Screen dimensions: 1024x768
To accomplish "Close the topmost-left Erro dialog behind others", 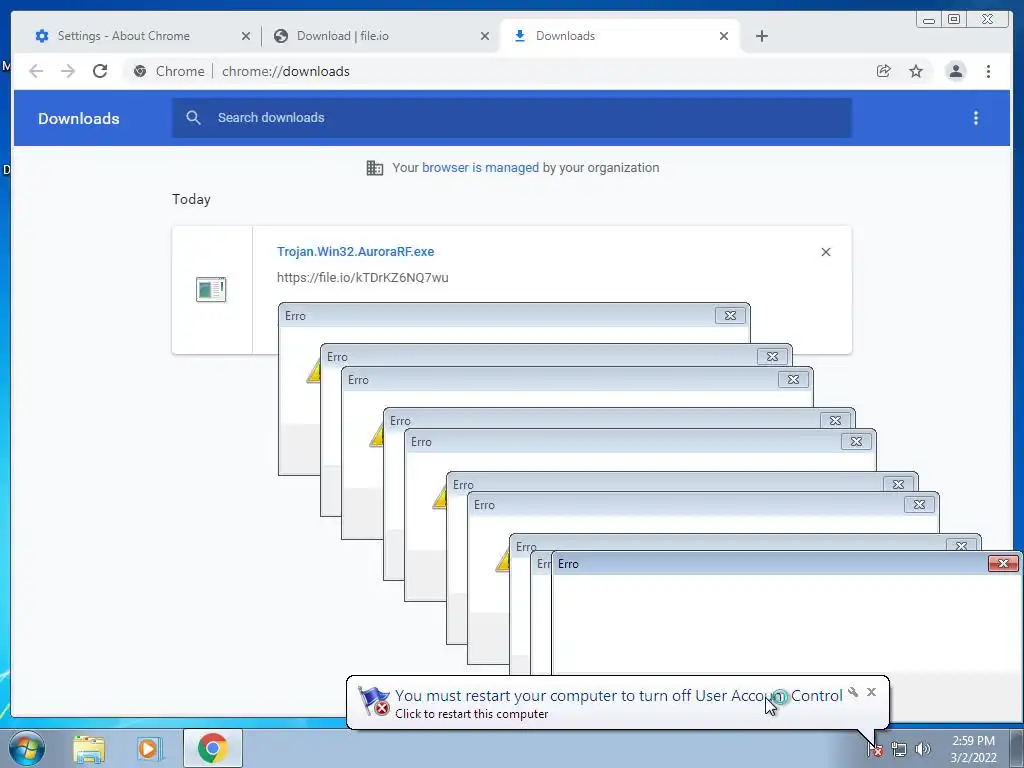I will (x=730, y=315).
